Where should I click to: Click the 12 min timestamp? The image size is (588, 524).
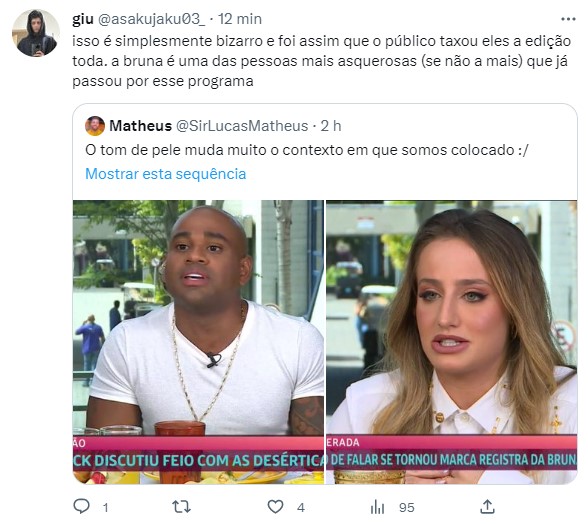pos(240,19)
